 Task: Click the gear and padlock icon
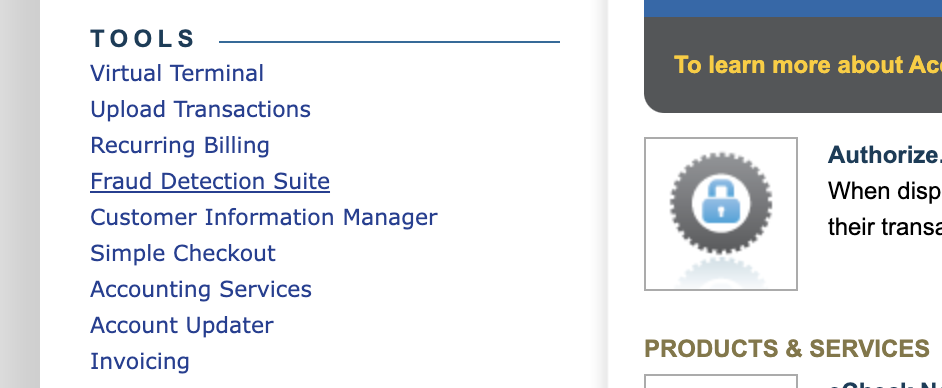tap(720, 214)
